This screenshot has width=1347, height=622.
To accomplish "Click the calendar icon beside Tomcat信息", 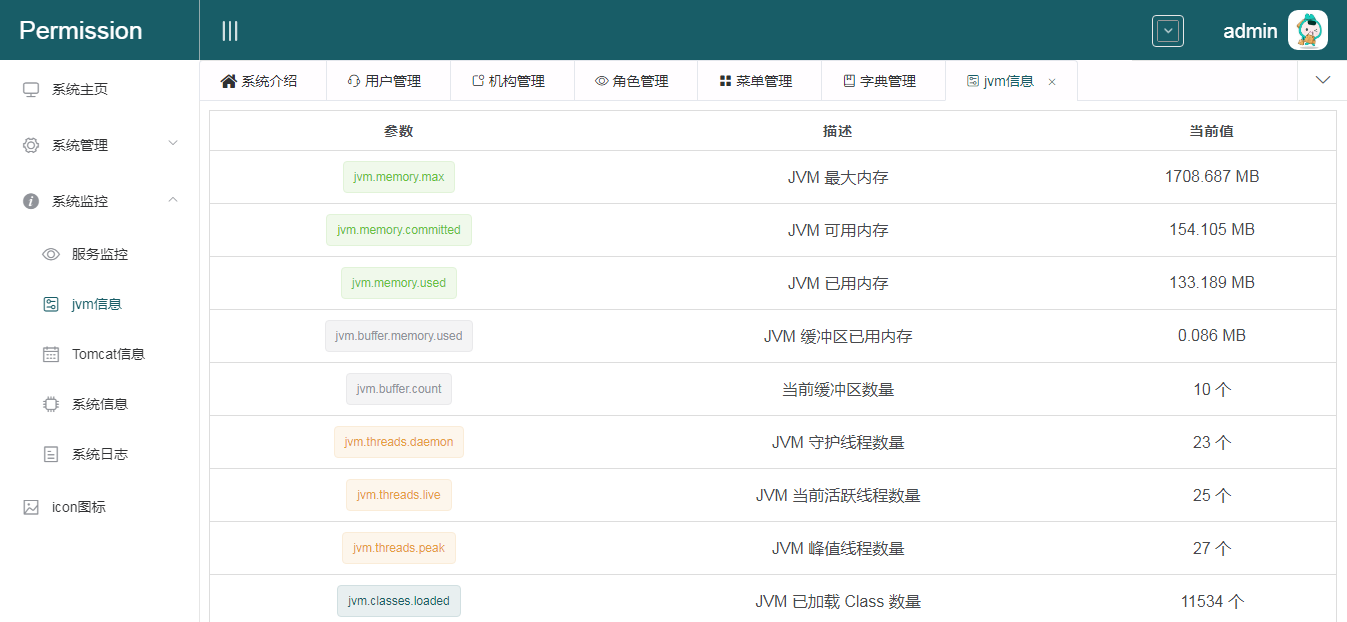I will point(51,354).
